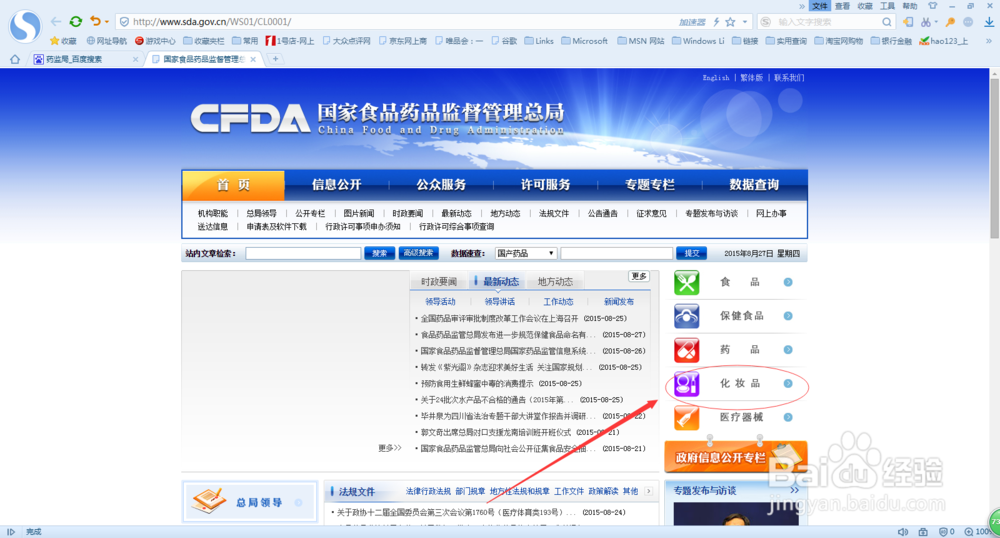Open the 机构职能 sub-menu link
The image size is (1000, 538).
(x=212, y=214)
